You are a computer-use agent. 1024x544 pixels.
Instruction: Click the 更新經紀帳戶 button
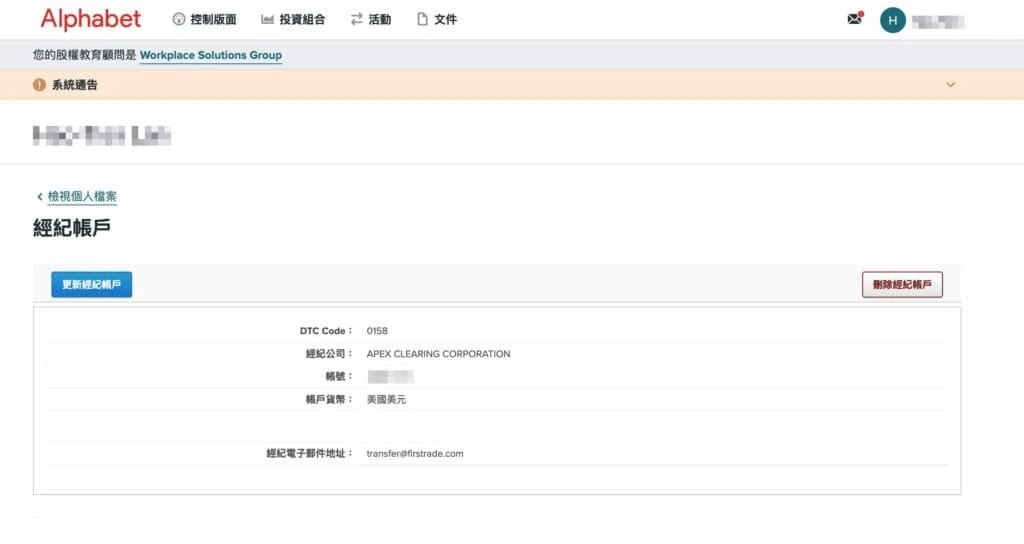pos(91,285)
